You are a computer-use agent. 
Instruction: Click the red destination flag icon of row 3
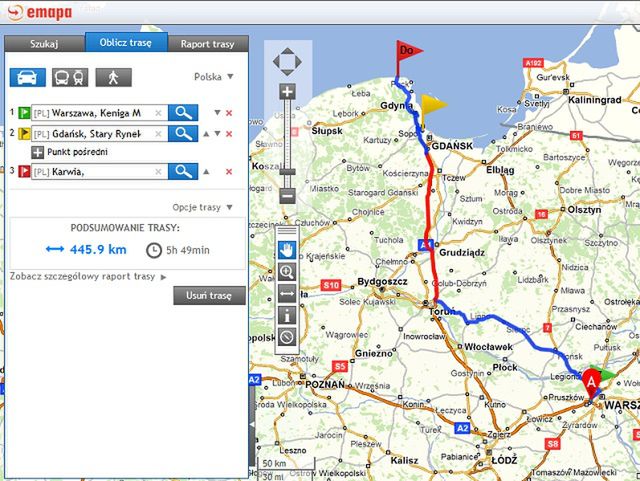click(24, 171)
